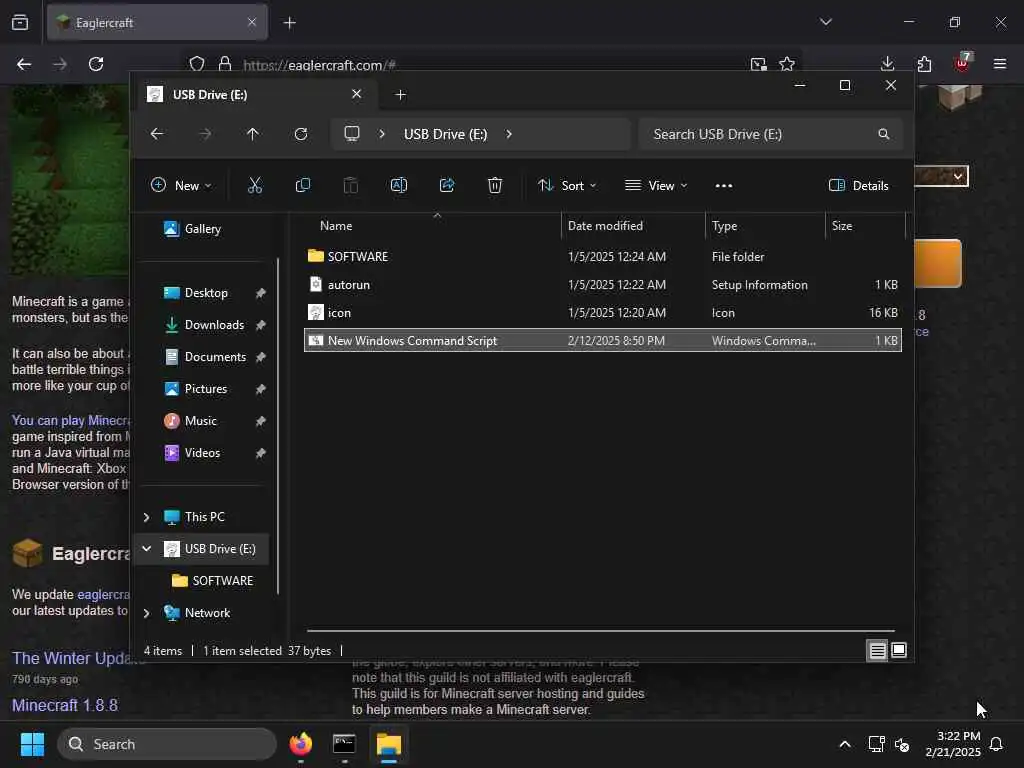Switch to large thumbnails view icon in status bar
Viewport: 1024px width, 768px height.
(899, 650)
